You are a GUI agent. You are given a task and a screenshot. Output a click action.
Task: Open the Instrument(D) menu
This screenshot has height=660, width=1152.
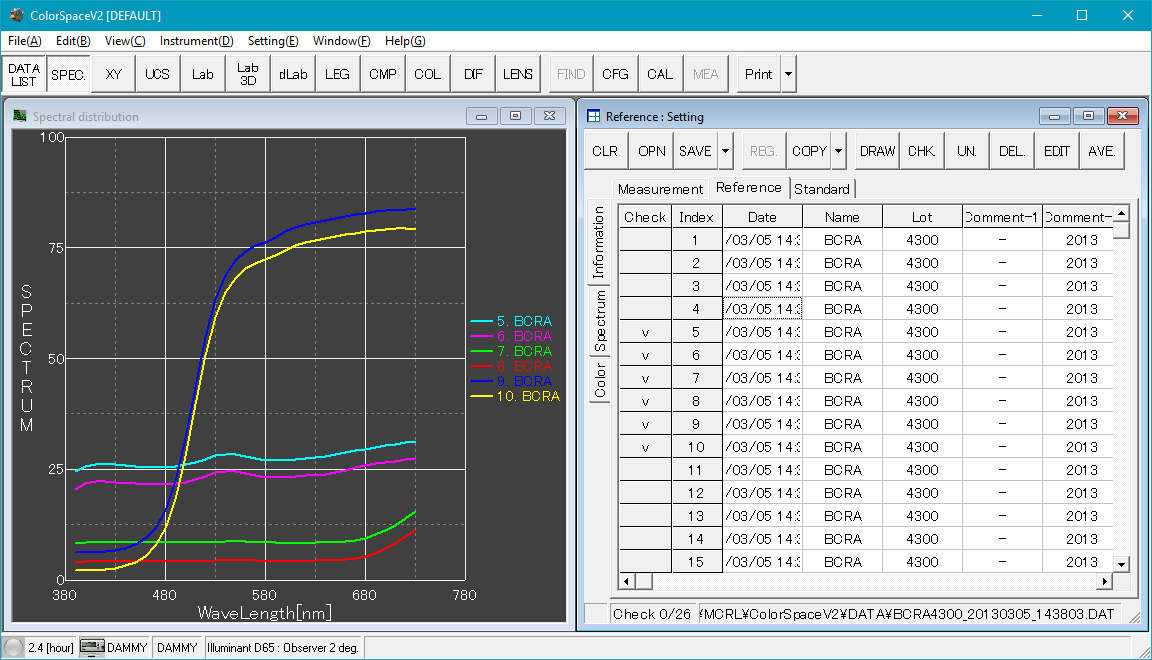196,41
